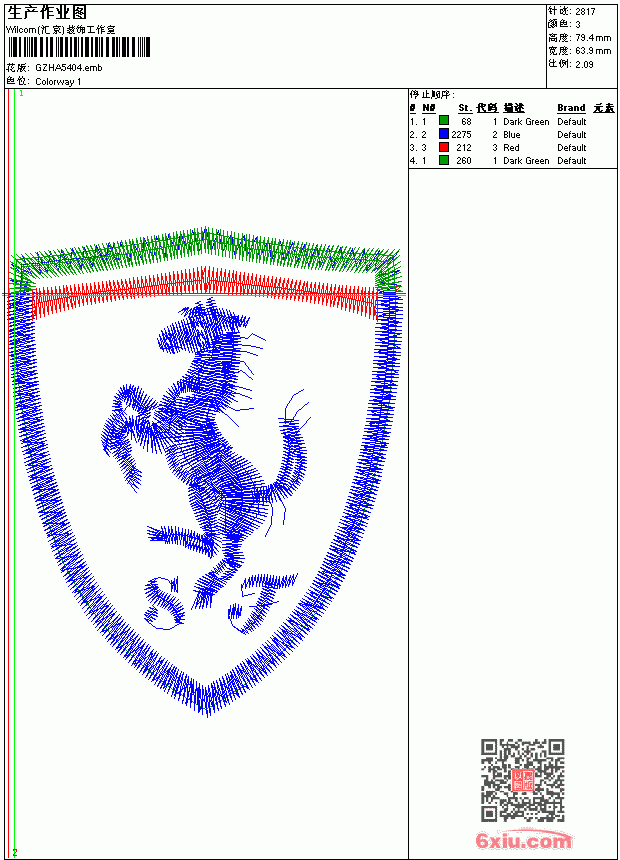The image size is (620, 860).
Task: Select the Blue row with 2275 stitches
Action: click(x=512, y=134)
